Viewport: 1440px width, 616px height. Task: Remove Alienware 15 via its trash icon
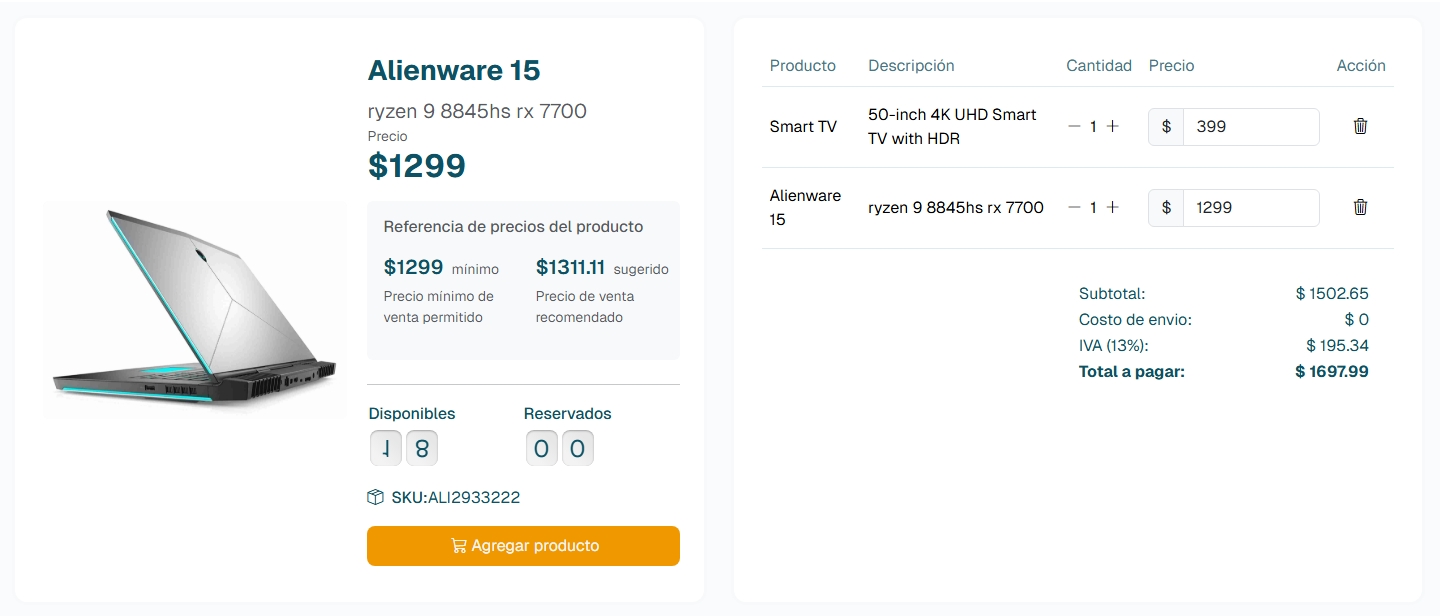(1360, 207)
